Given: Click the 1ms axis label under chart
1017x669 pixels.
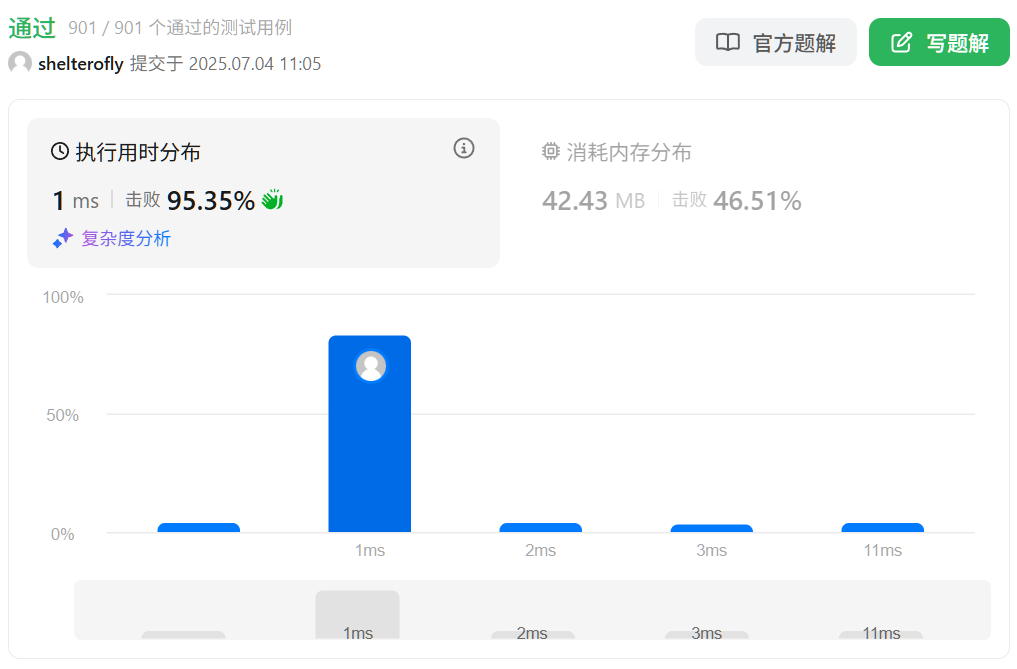Looking at the screenshot, I should coord(370,550).
